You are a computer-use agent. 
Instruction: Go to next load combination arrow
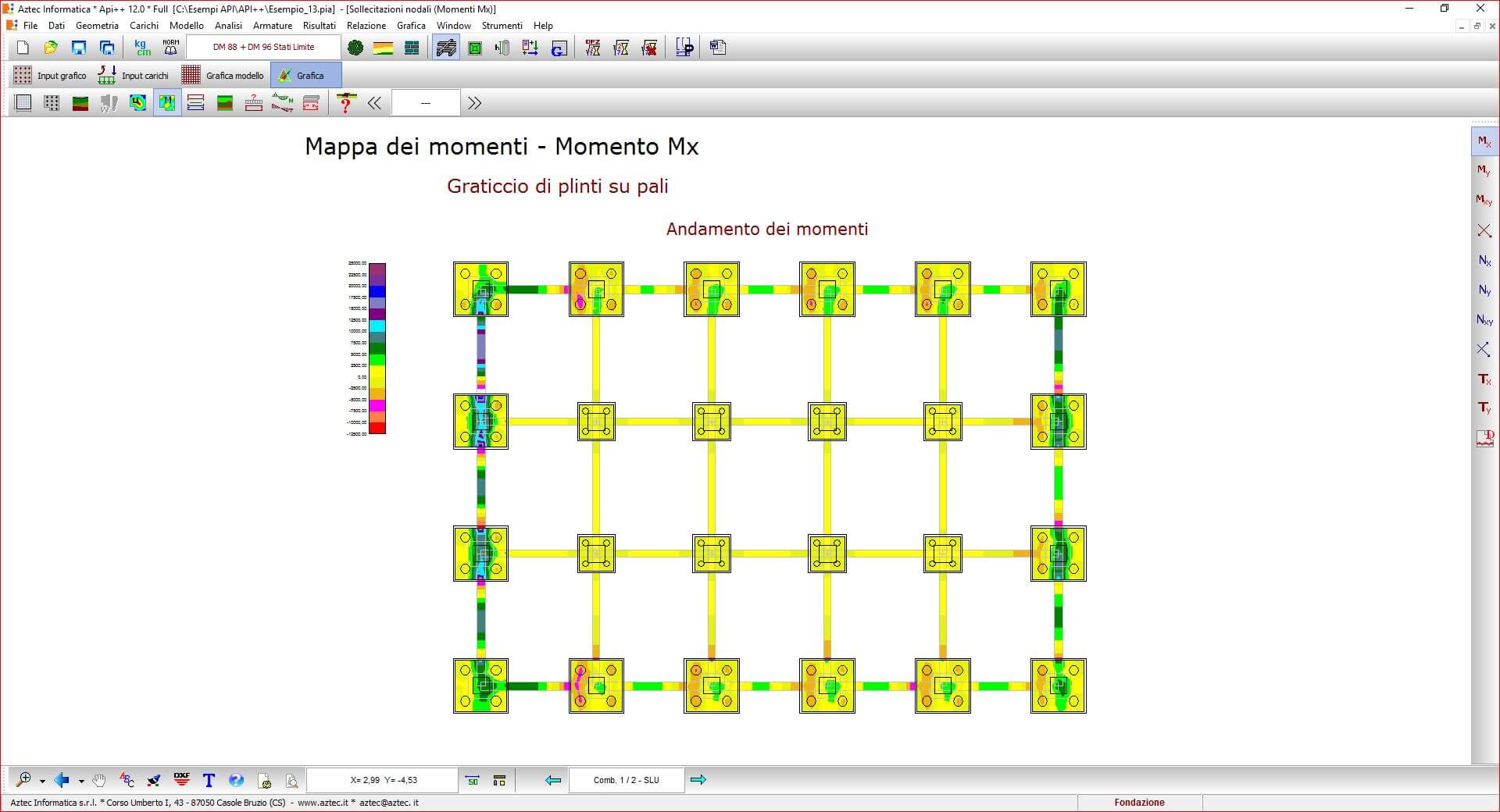tap(698, 780)
